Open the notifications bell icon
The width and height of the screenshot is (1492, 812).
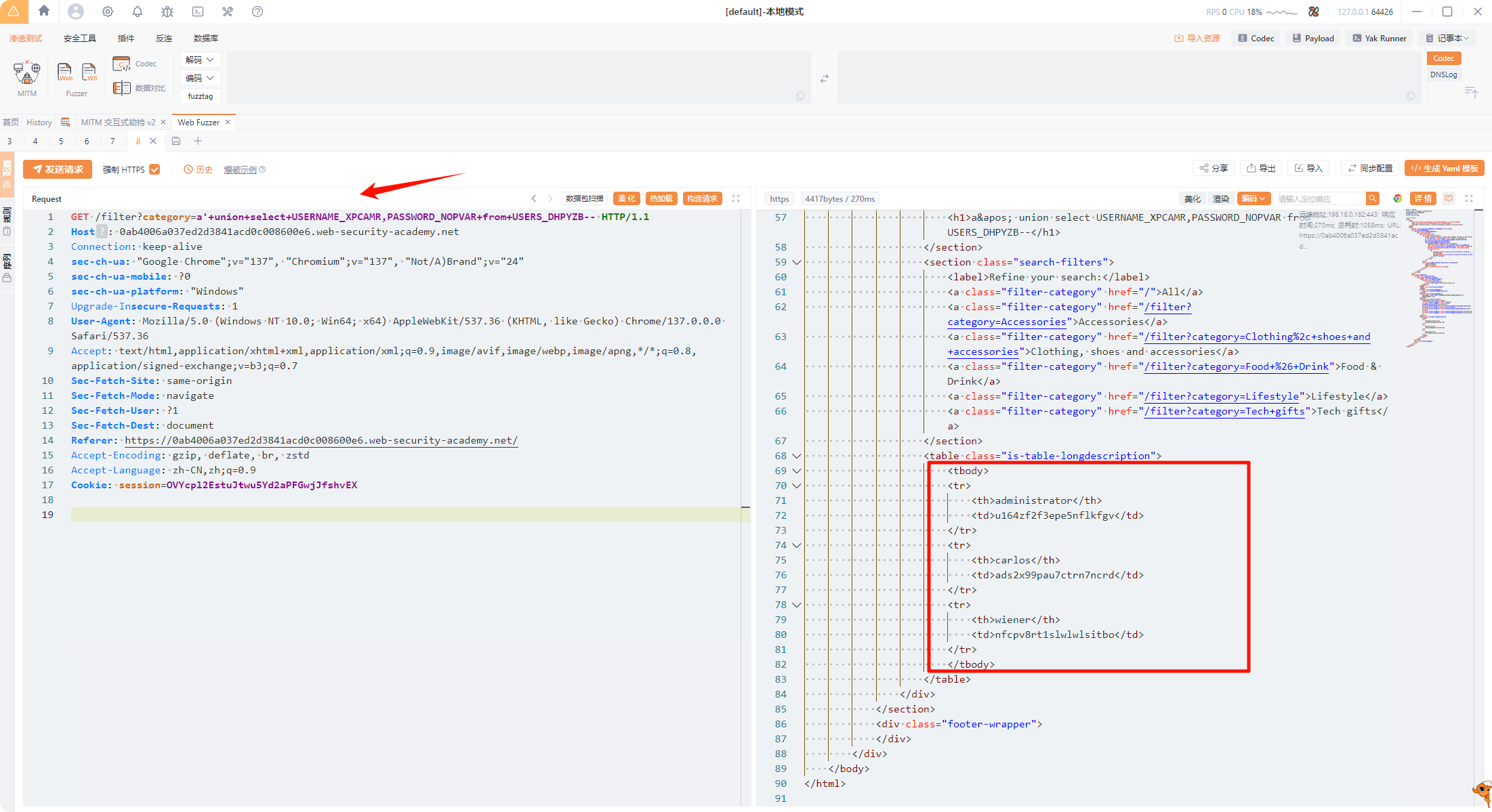point(138,12)
